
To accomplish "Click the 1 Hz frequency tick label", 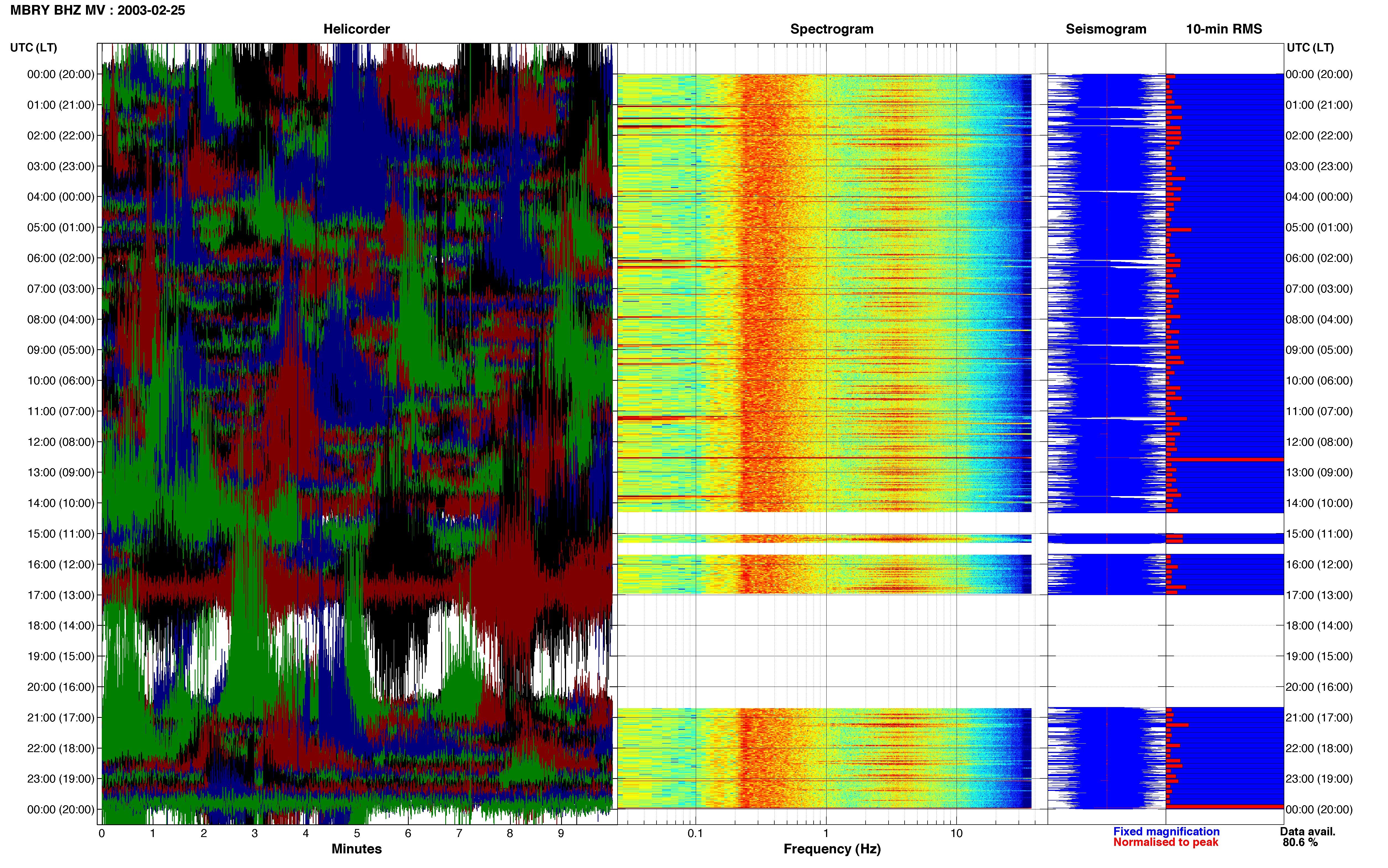I will [826, 833].
